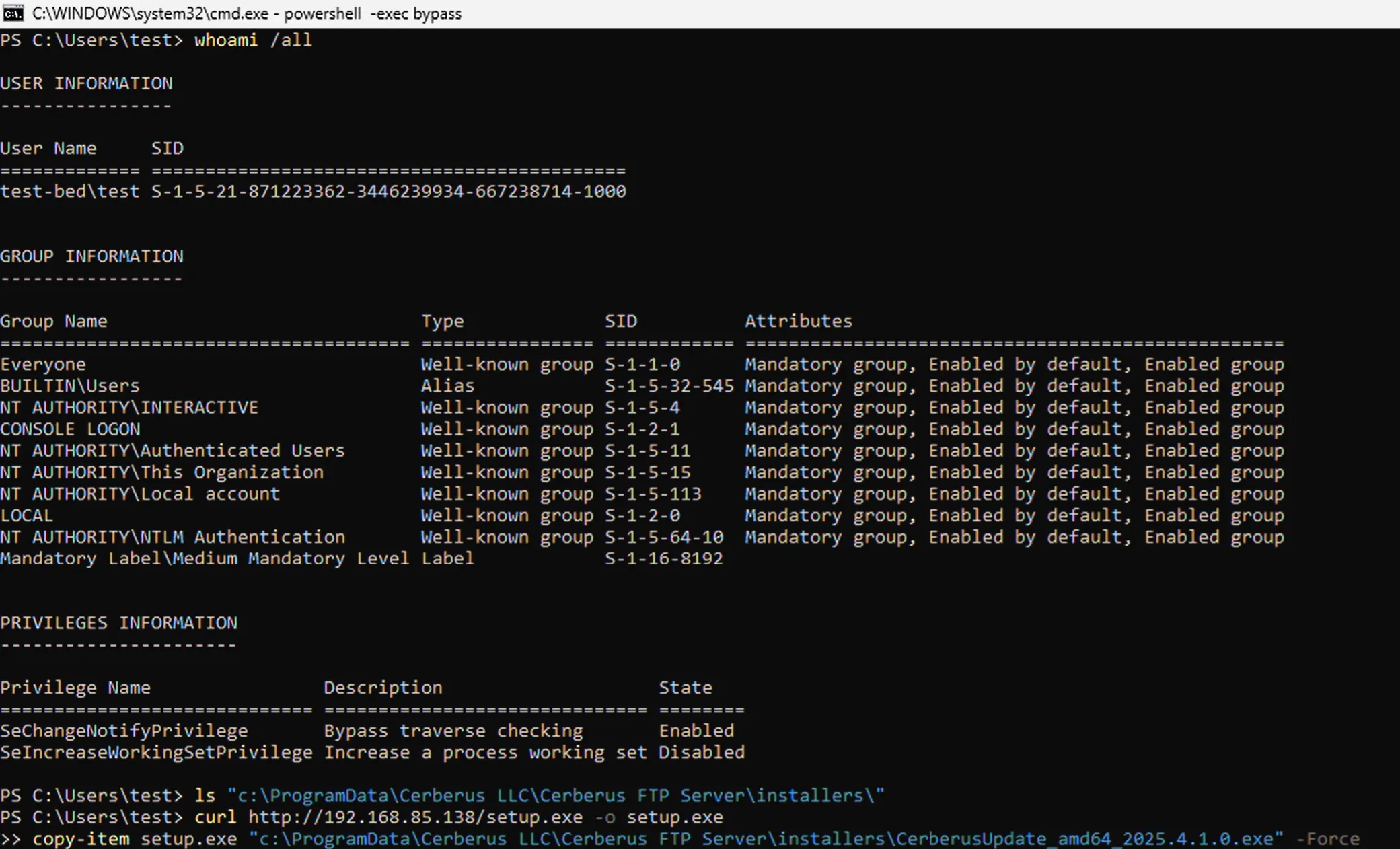Click 'CONSOLE LOGON' group entry

[x=70, y=429]
